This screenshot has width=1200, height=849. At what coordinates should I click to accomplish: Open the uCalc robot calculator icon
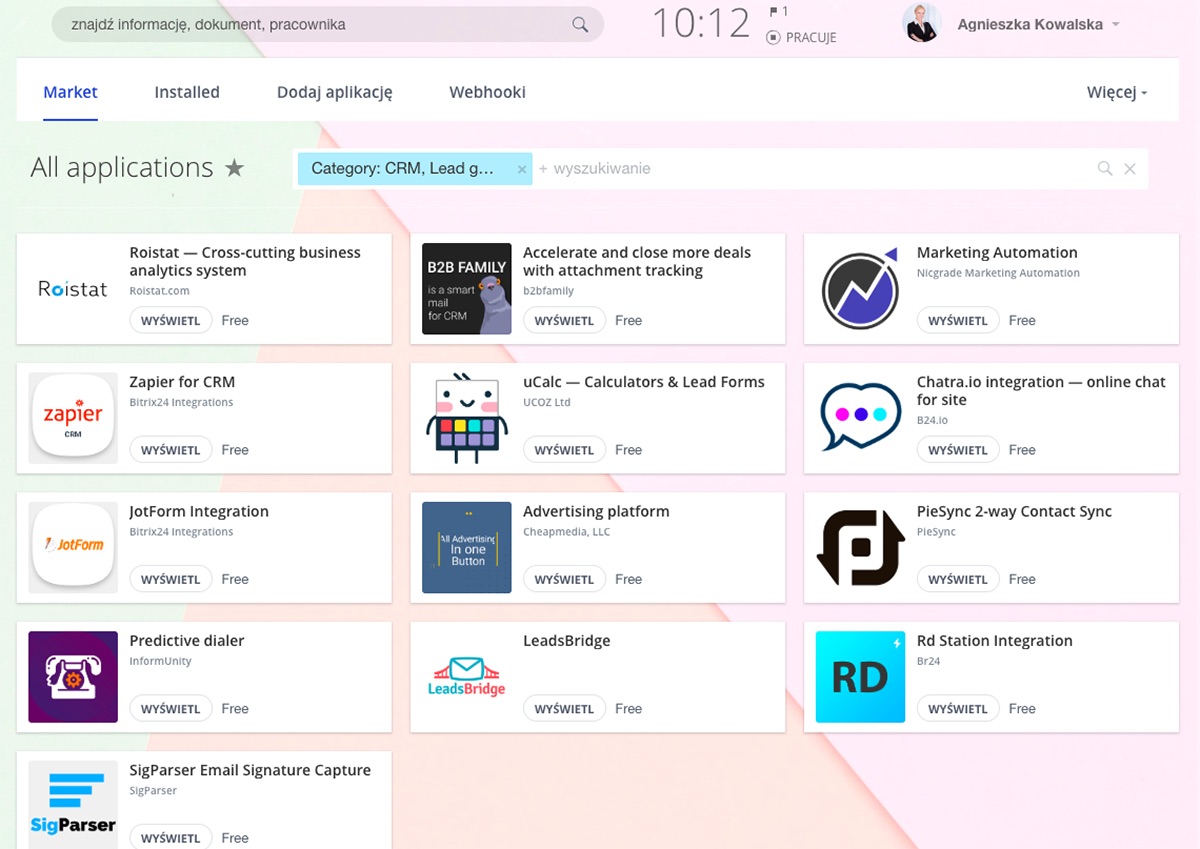(466, 418)
